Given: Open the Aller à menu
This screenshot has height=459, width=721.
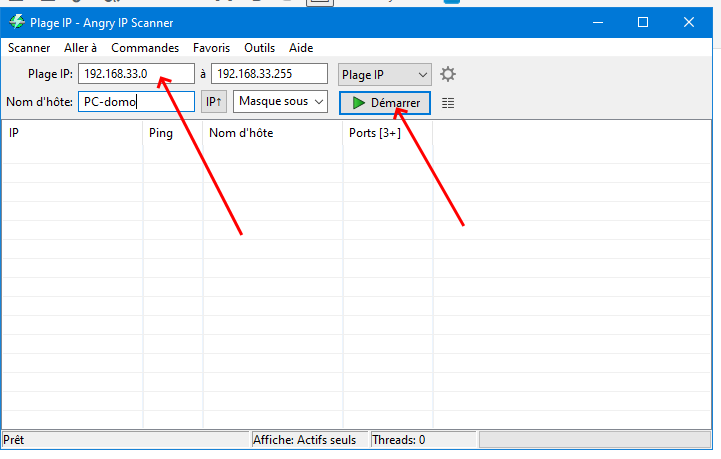Looking at the screenshot, I should [80, 48].
